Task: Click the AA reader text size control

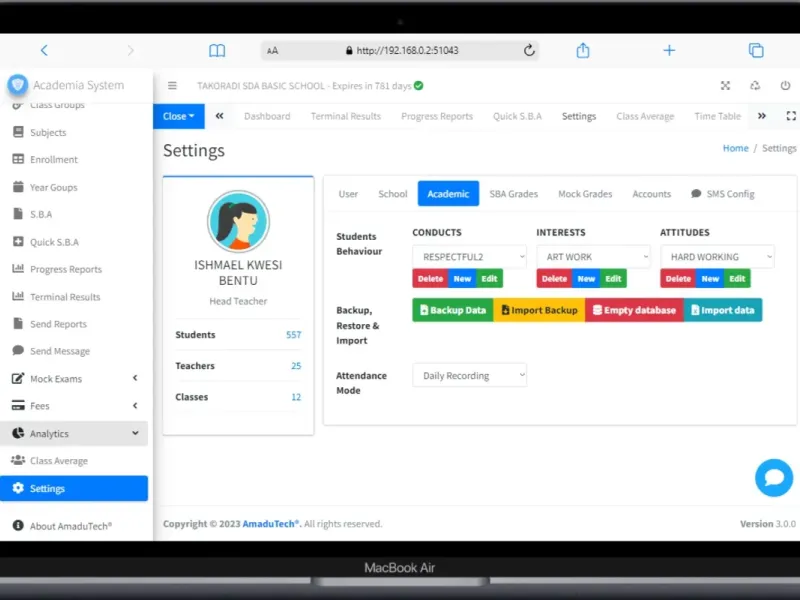Action: tap(272, 51)
